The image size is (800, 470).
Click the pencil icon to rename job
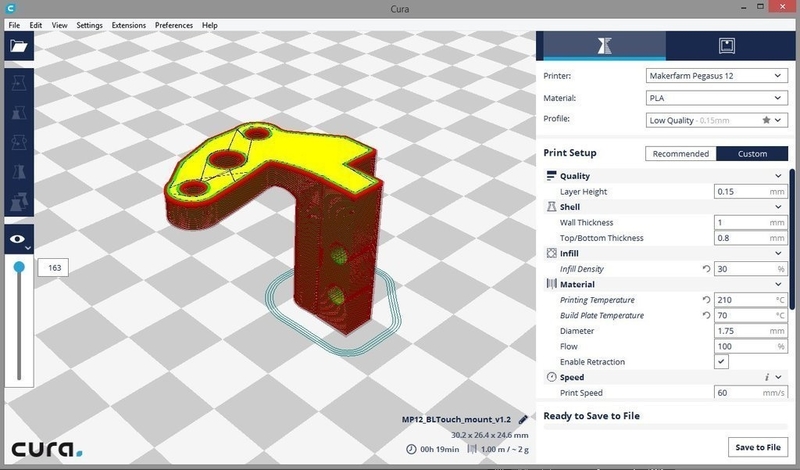point(523,420)
